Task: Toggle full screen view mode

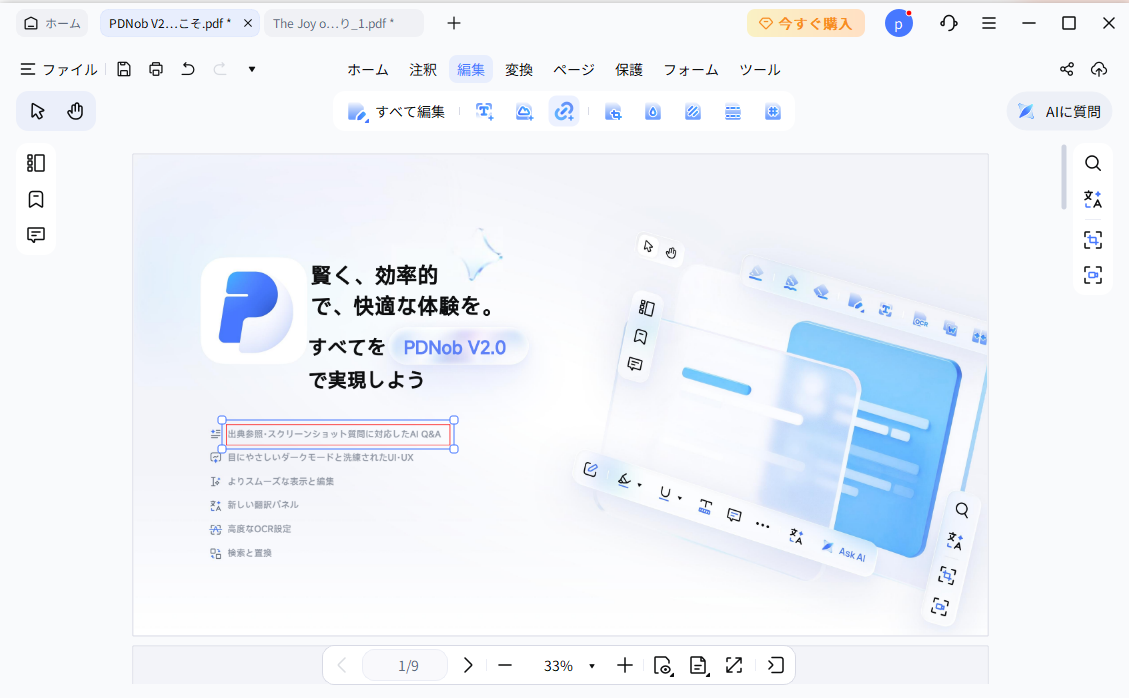Action: pos(734,665)
